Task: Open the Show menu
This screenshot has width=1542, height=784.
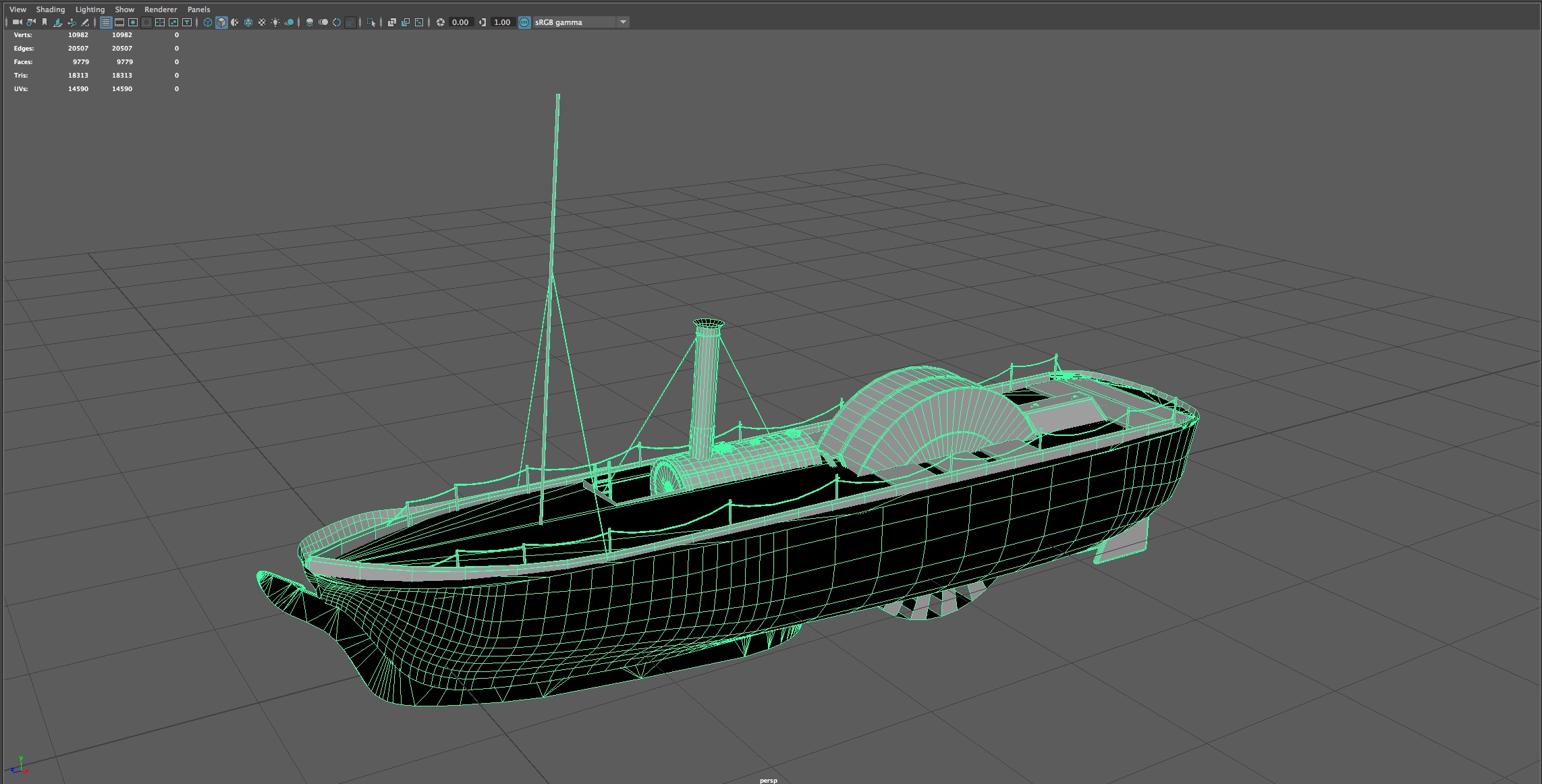Action: pos(125,9)
